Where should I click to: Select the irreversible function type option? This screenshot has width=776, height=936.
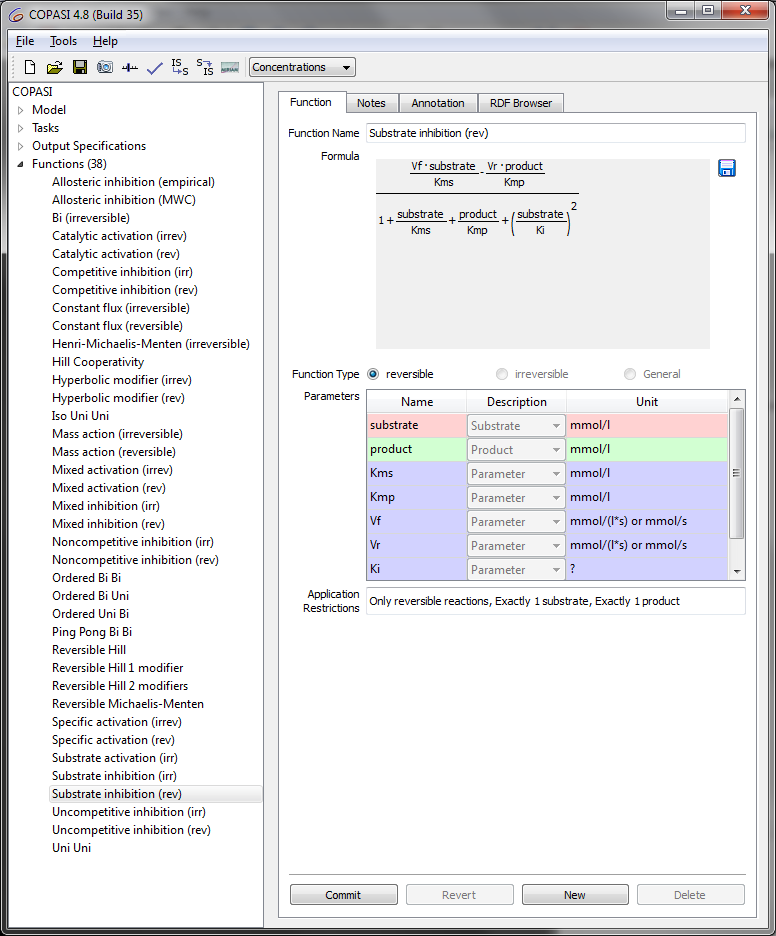click(x=502, y=374)
